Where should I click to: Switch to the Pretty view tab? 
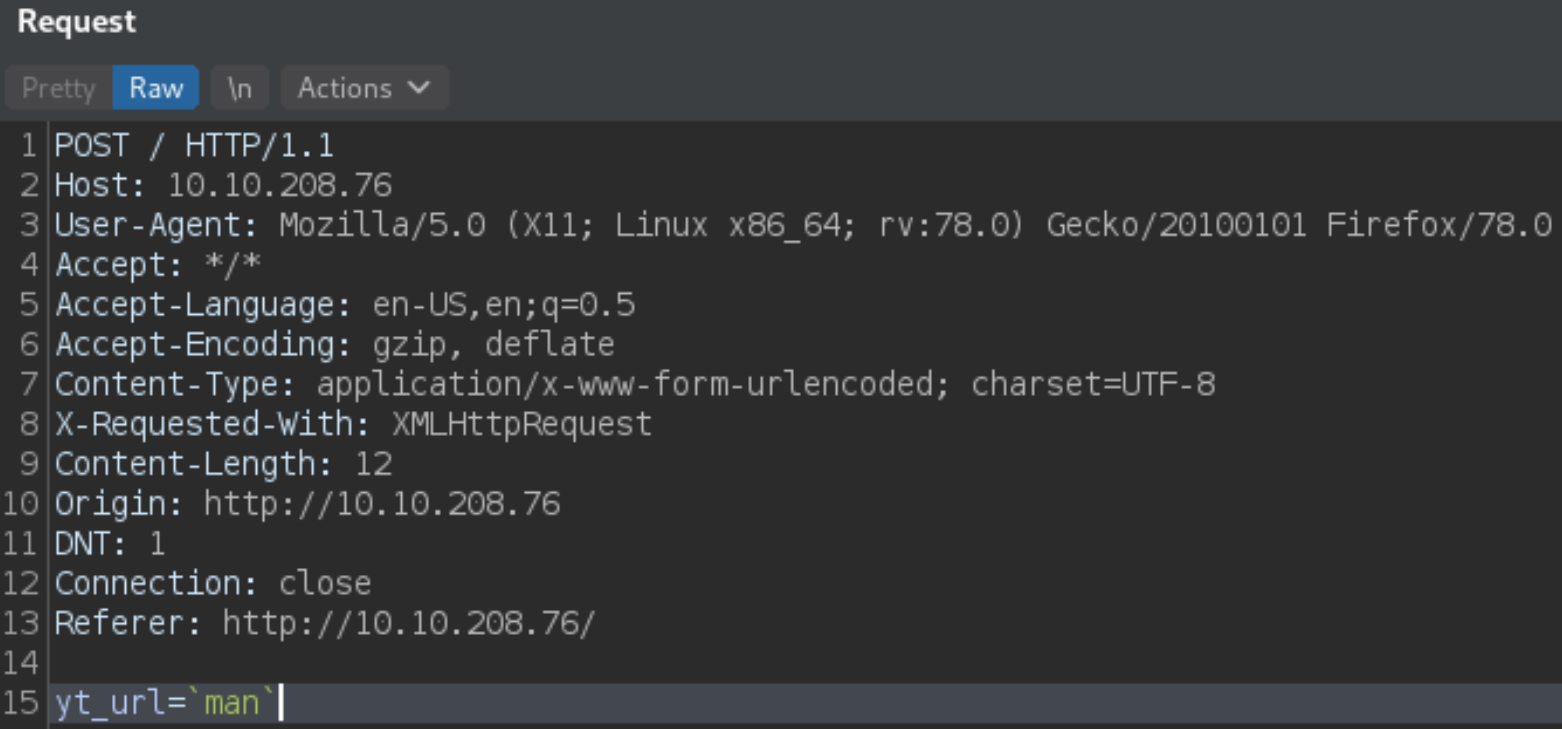(x=58, y=88)
